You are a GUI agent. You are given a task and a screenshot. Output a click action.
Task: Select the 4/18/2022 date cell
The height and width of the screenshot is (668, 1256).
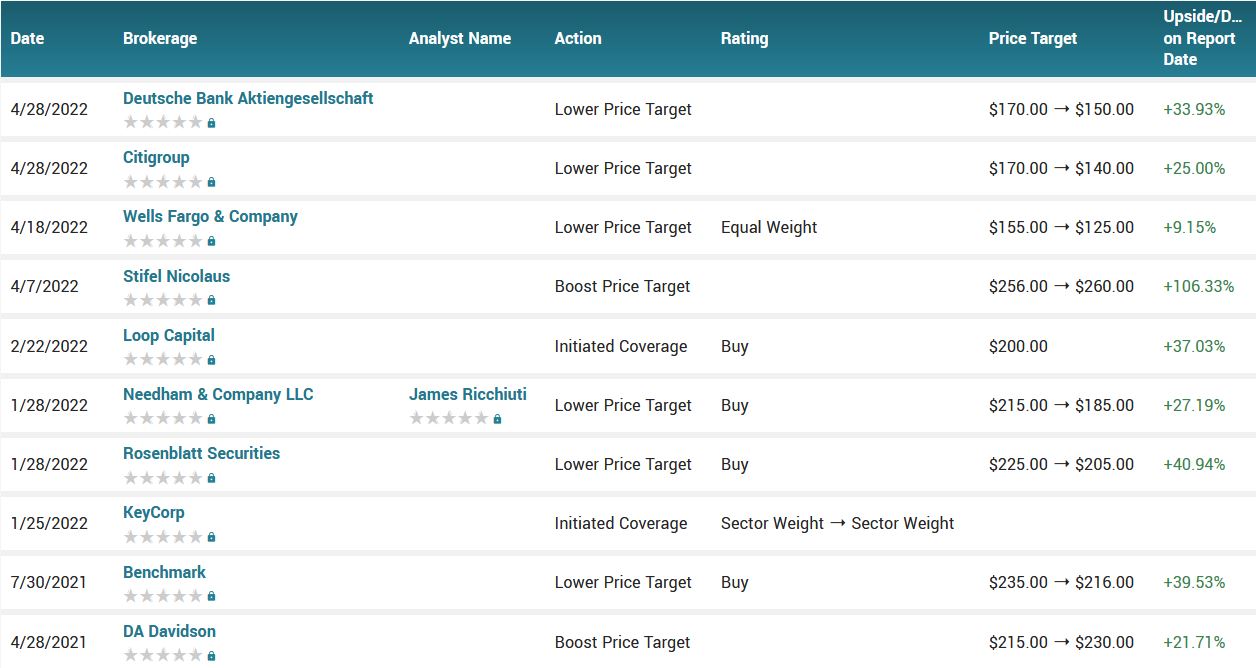point(49,227)
